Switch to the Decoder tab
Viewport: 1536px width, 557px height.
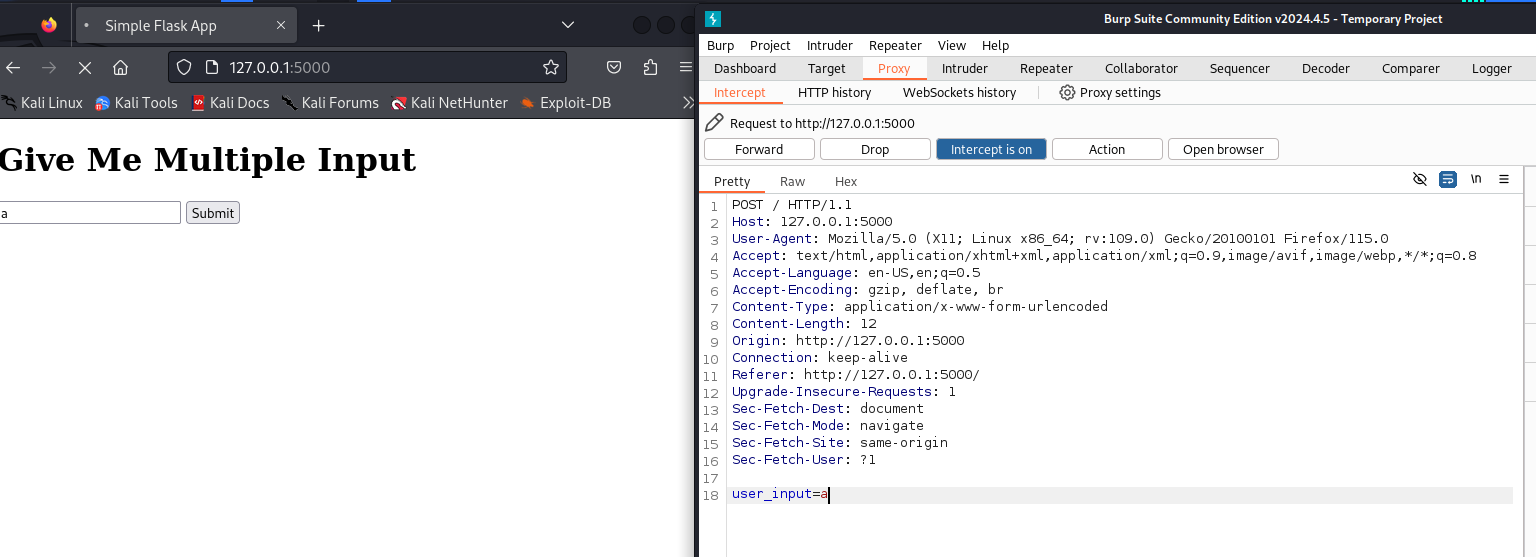click(x=1326, y=68)
